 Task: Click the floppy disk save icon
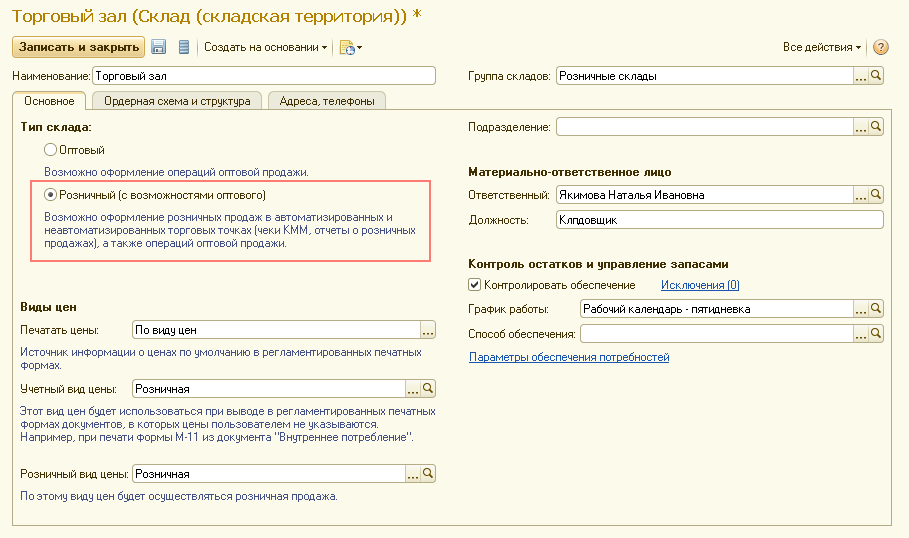158,47
